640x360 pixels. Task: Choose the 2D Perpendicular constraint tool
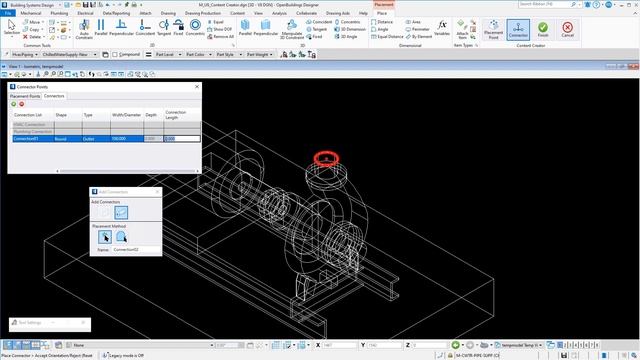pos(122,28)
